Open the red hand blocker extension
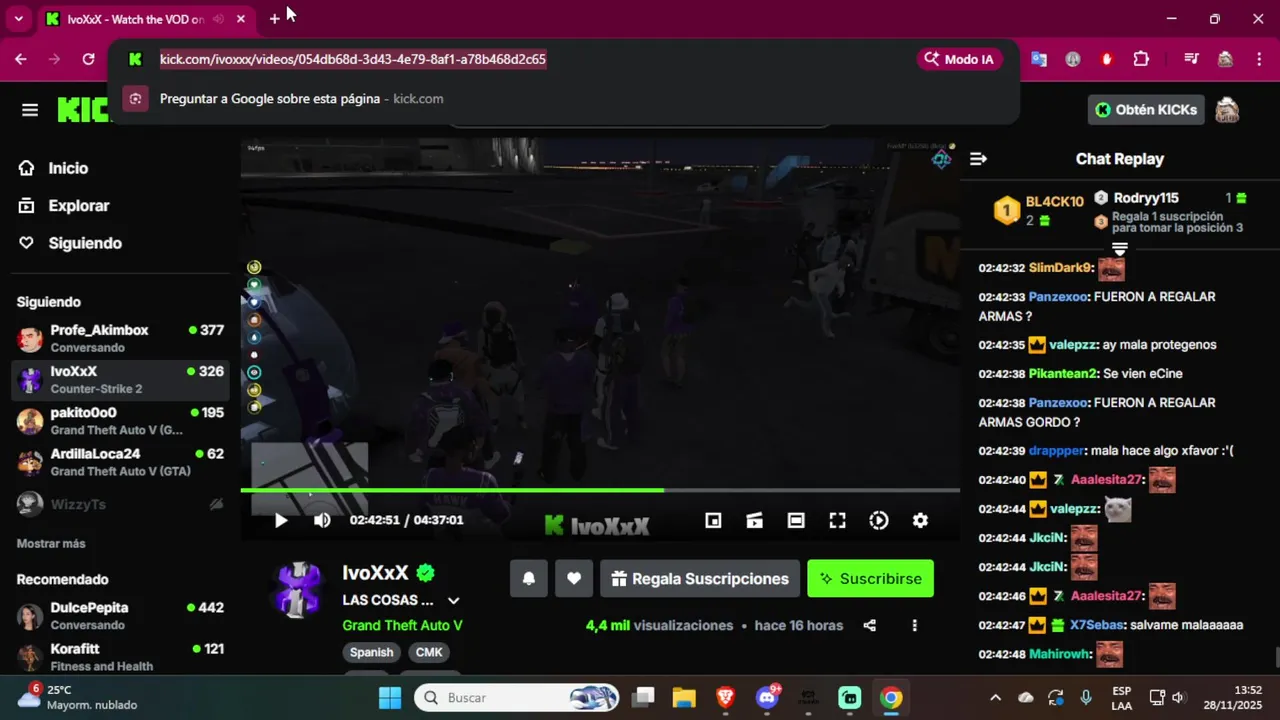Viewport: 1280px width, 720px height. click(1106, 59)
